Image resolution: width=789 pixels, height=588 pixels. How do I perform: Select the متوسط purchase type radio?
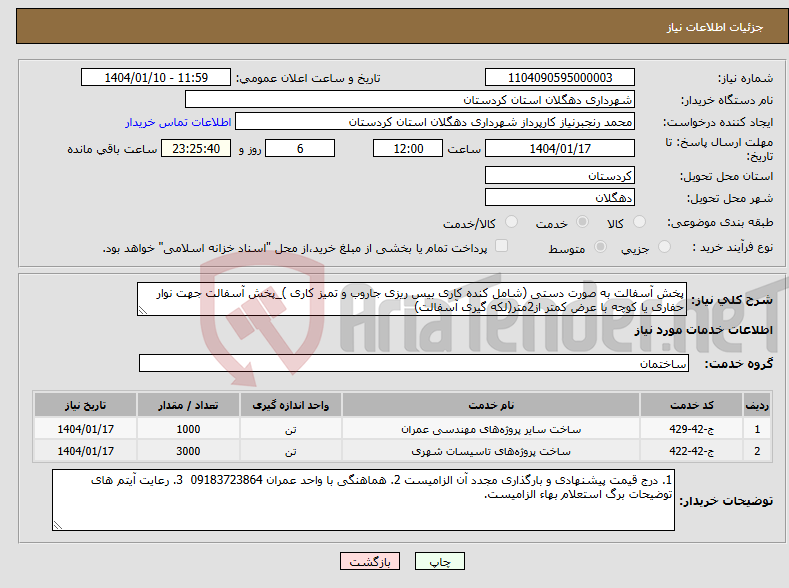point(600,246)
